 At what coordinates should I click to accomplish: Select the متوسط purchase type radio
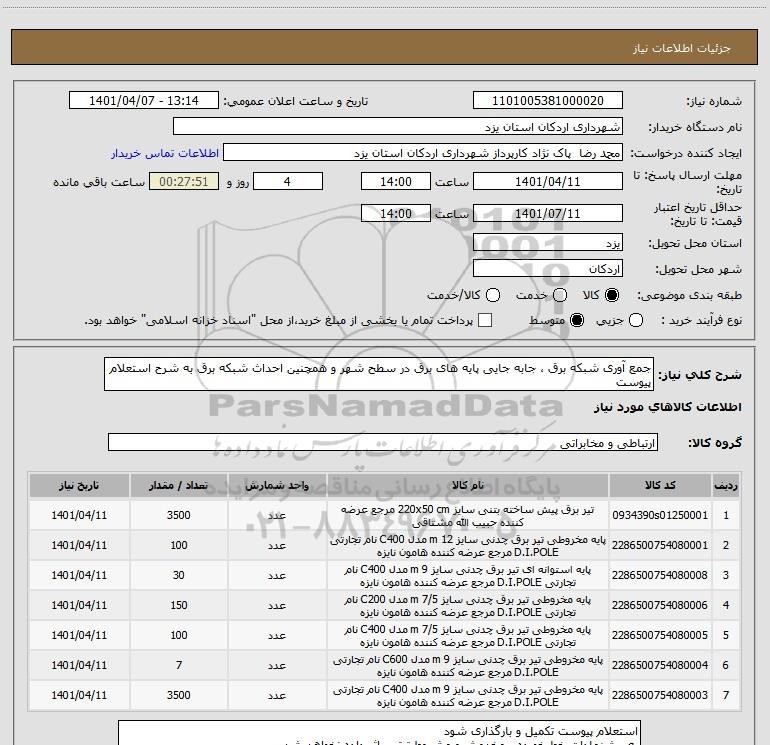click(x=577, y=320)
